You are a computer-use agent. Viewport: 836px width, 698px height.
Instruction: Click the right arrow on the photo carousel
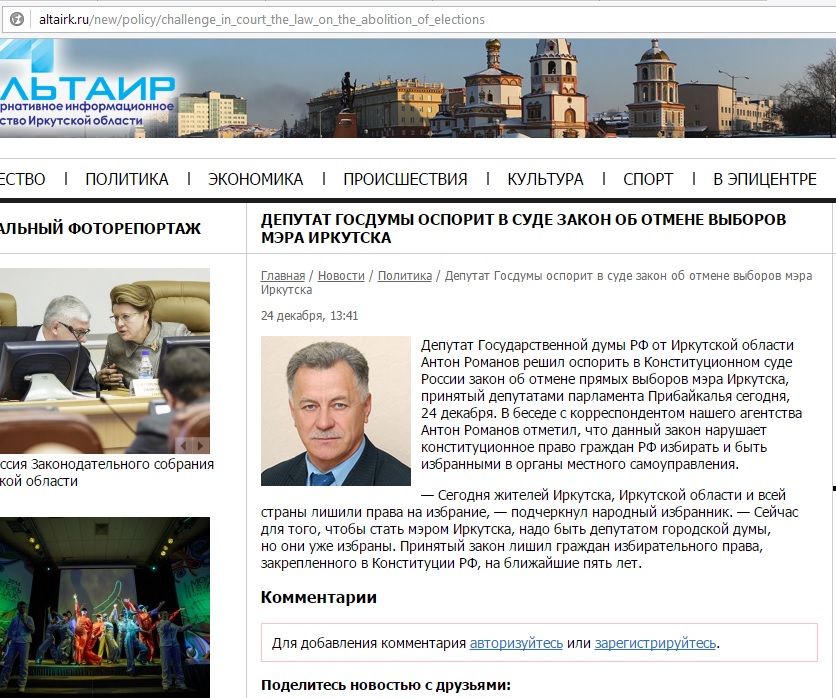coord(199,444)
